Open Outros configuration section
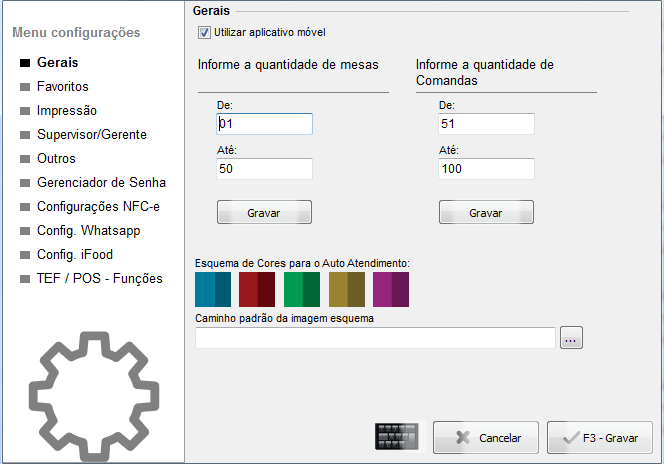664x464 pixels. (56, 159)
